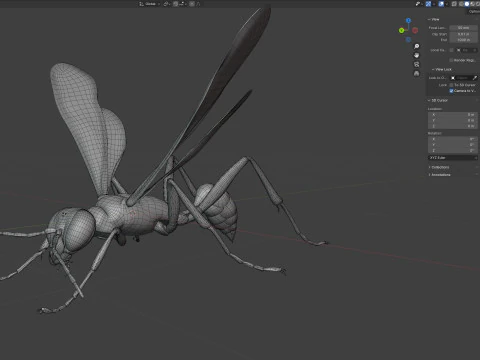
Task: Edit 3D Cursor Location Y field
Action: (x=453, y=120)
